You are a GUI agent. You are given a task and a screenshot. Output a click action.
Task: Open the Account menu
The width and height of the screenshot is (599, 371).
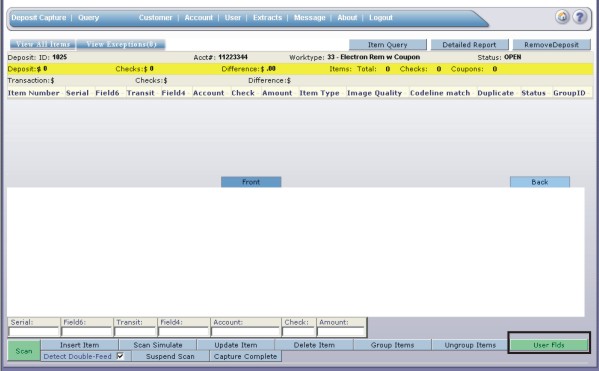coord(199,18)
